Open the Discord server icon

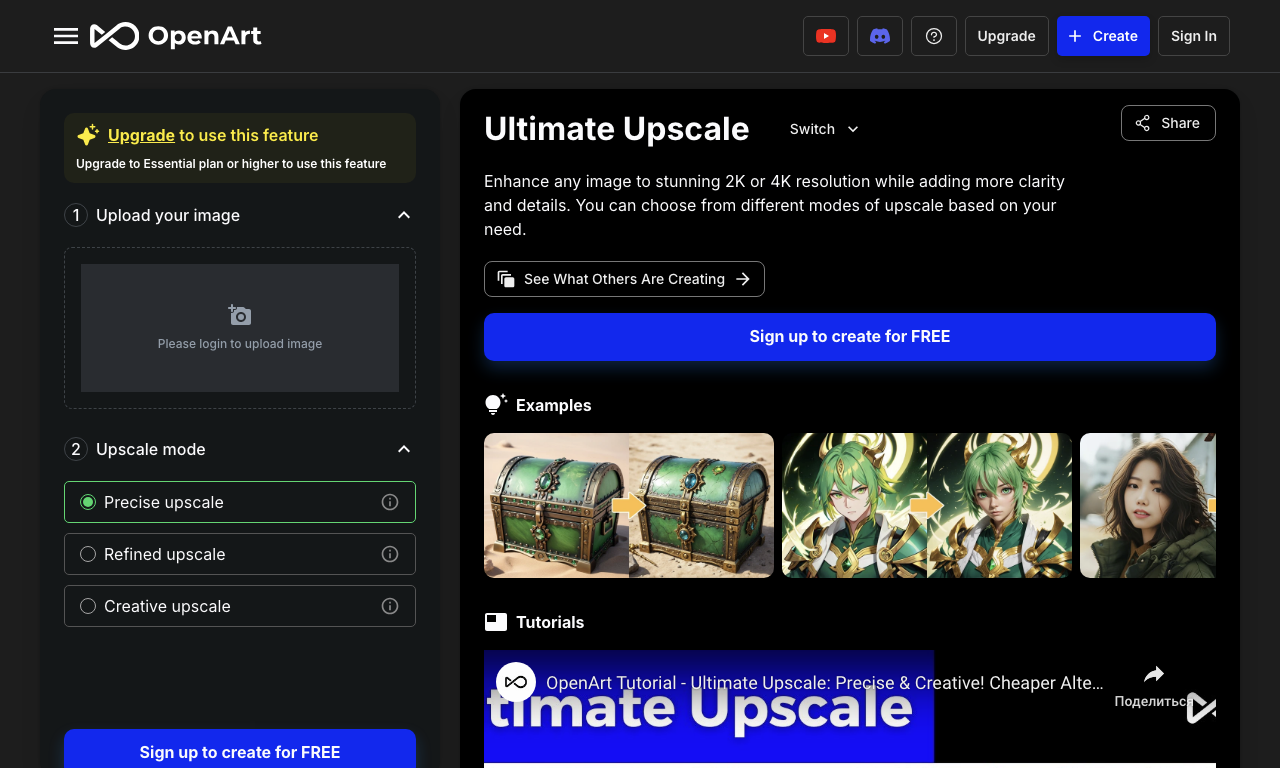click(880, 36)
